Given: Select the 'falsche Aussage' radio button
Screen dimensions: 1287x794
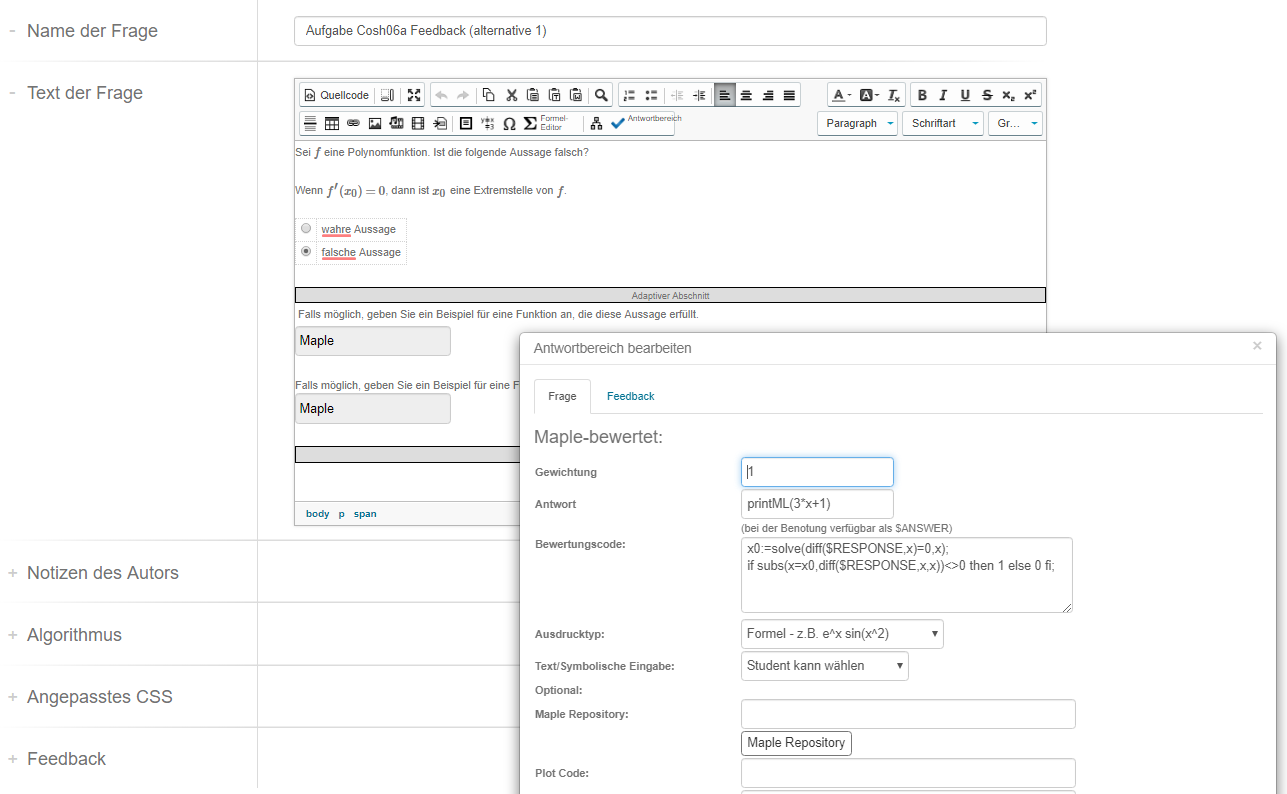Looking at the screenshot, I should click(306, 251).
